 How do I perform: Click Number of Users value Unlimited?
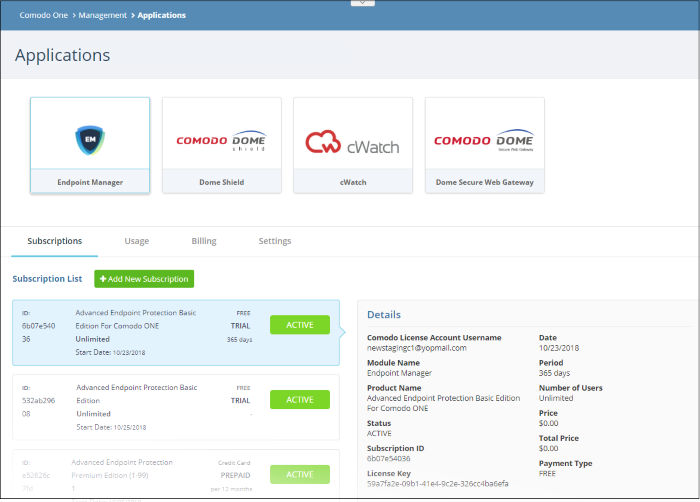(x=556, y=398)
